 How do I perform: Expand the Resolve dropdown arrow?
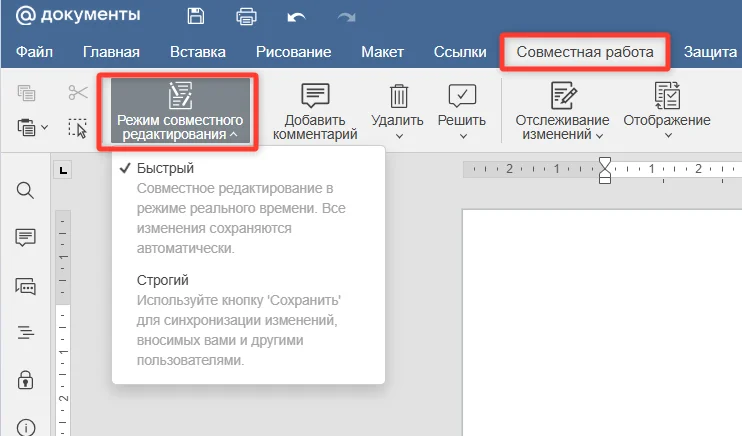[463, 136]
